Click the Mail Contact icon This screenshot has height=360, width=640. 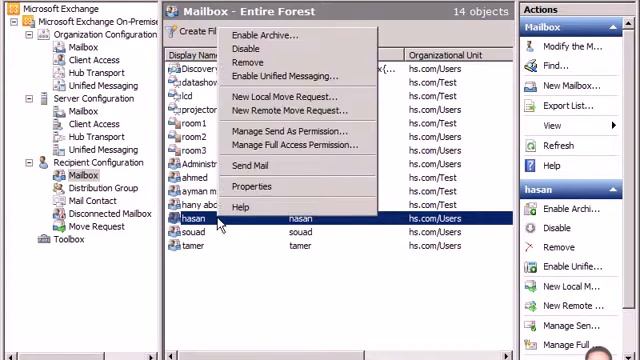click(59, 201)
